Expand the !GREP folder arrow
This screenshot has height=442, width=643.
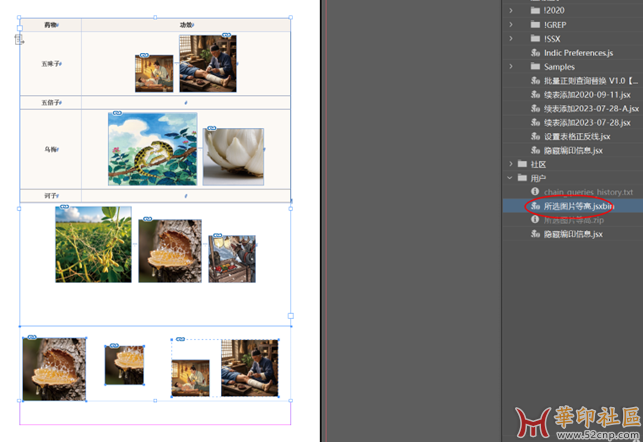(511, 24)
